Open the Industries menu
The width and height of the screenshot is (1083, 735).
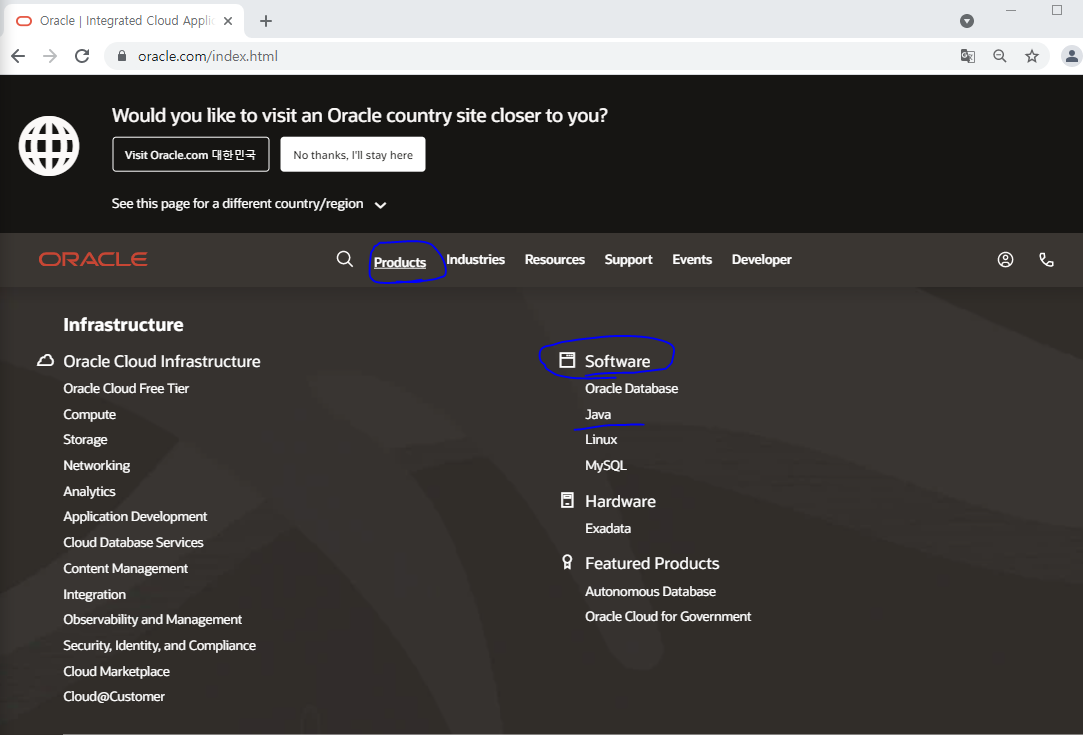click(475, 259)
